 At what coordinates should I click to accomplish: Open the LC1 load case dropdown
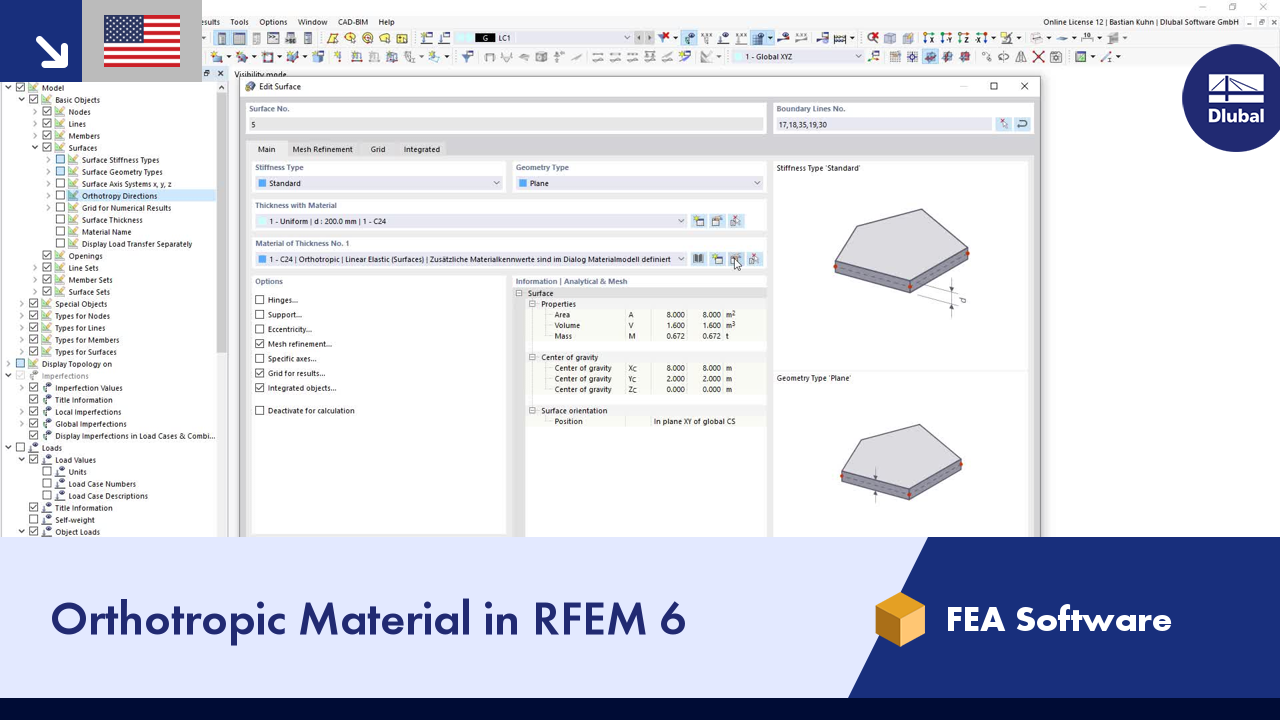tap(627, 38)
